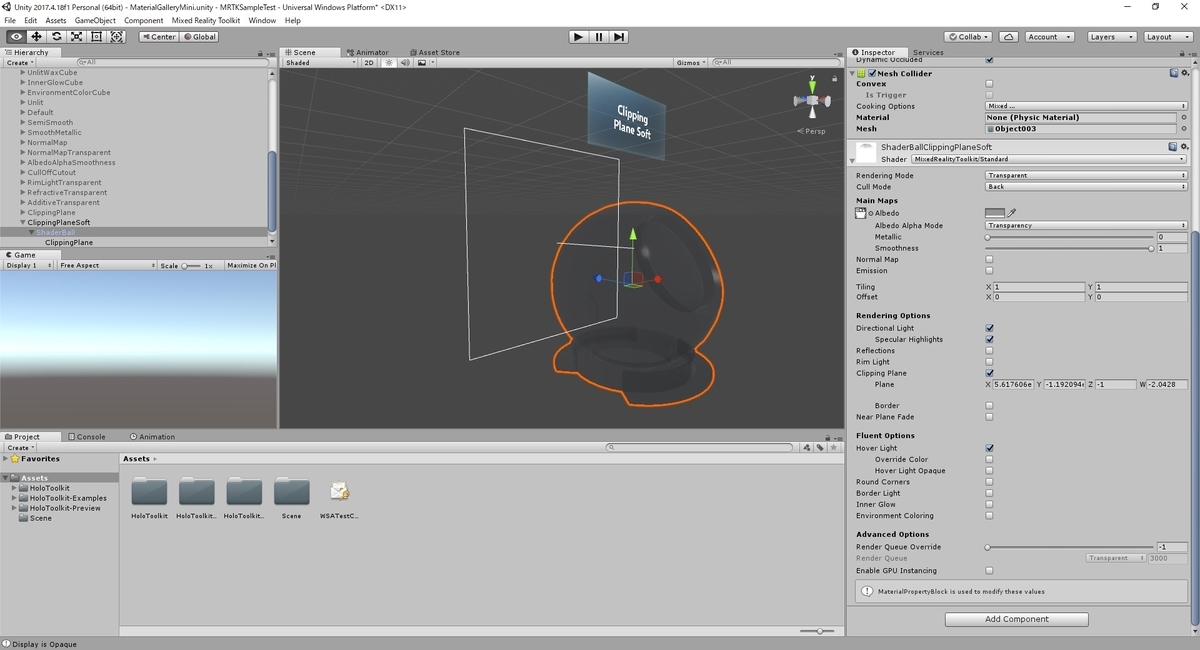Toggle the Mesh Collider enabled checkbox
The height and width of the screenshot is (650, 1200).
pos(872,73)
